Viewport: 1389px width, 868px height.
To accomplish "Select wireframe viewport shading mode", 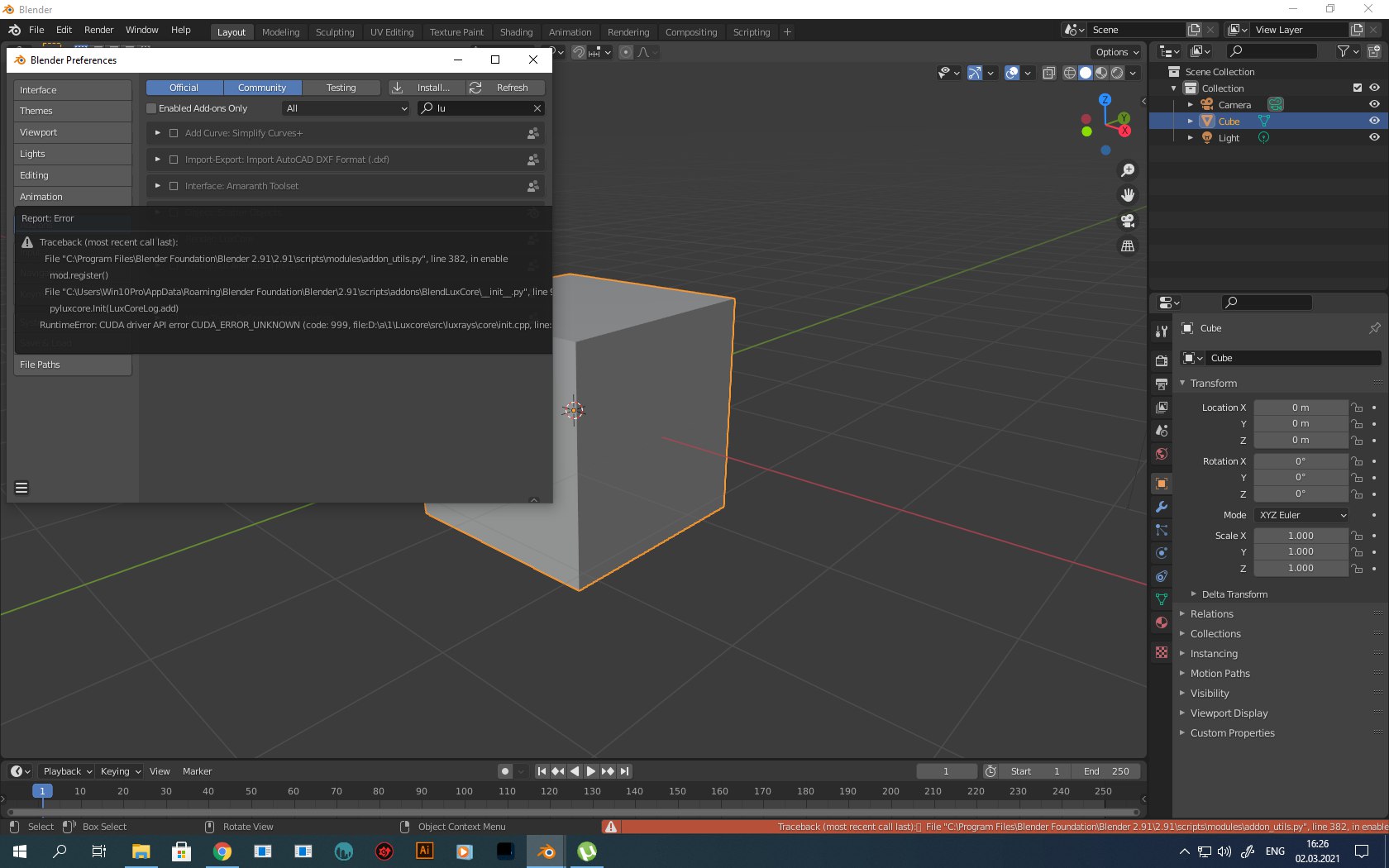I will [x=1070, y=73].
